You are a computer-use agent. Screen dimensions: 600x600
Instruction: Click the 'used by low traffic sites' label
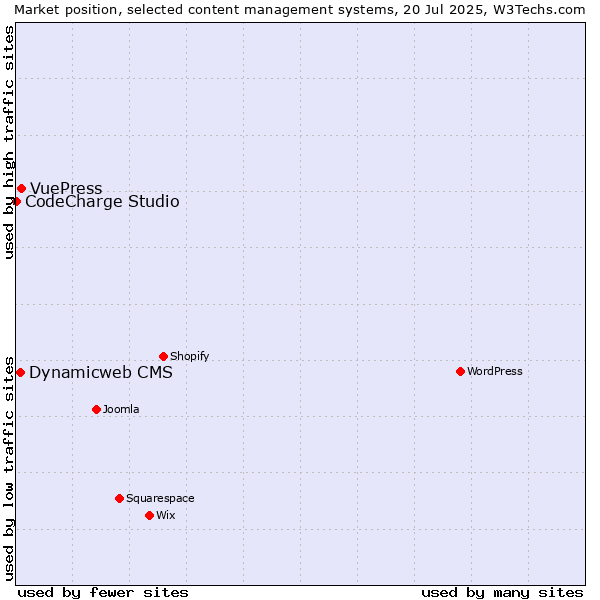click(8, 469)
